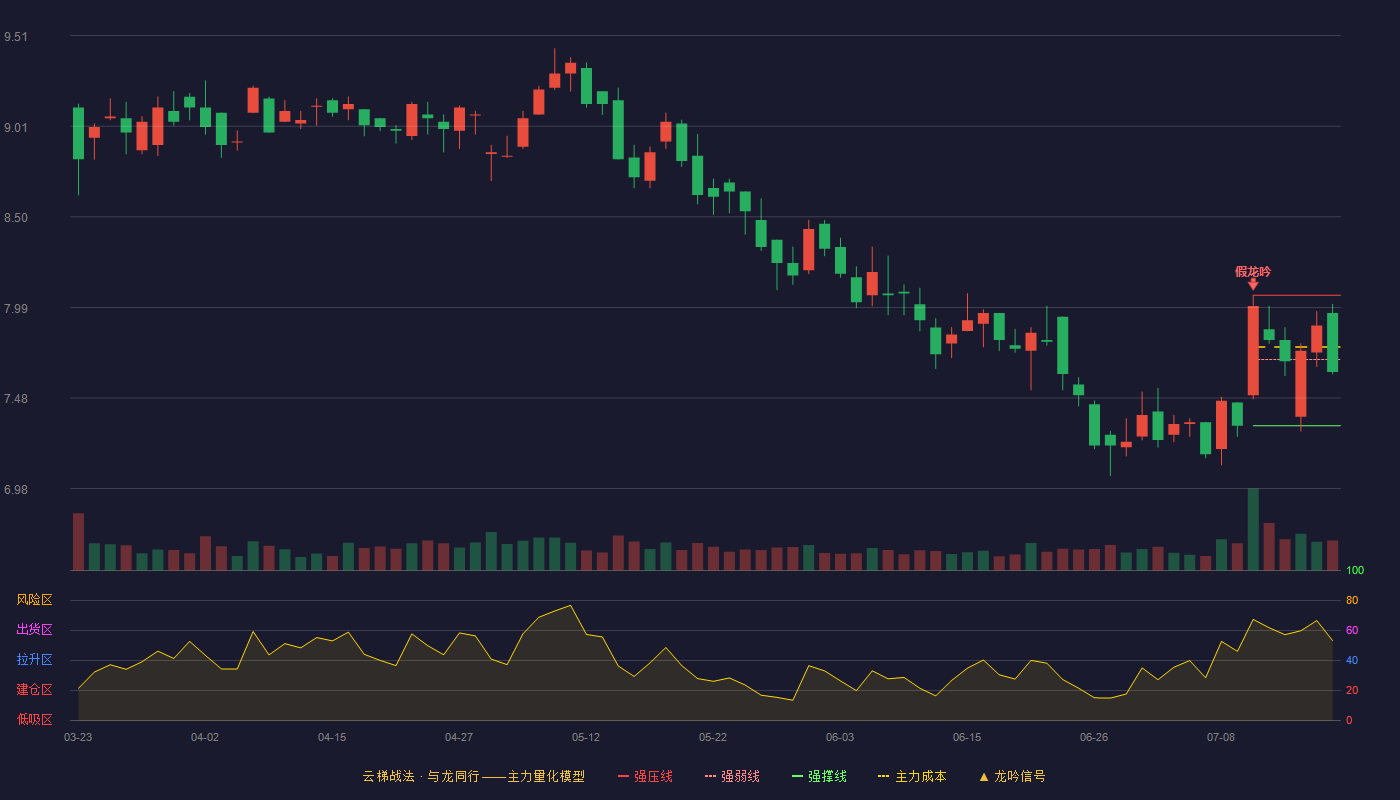Click the 假龙吟 signal text label
Image resolution: width=1400 pixels, height=800 pixels.
1253,271
